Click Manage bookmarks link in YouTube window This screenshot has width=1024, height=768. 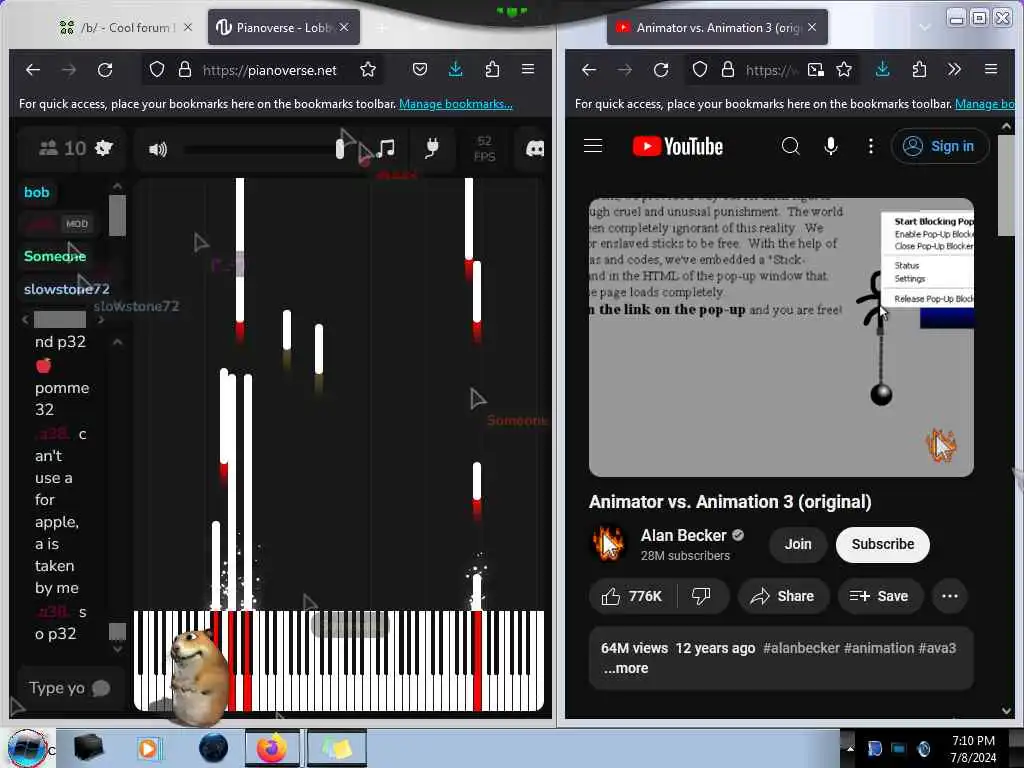985,104
